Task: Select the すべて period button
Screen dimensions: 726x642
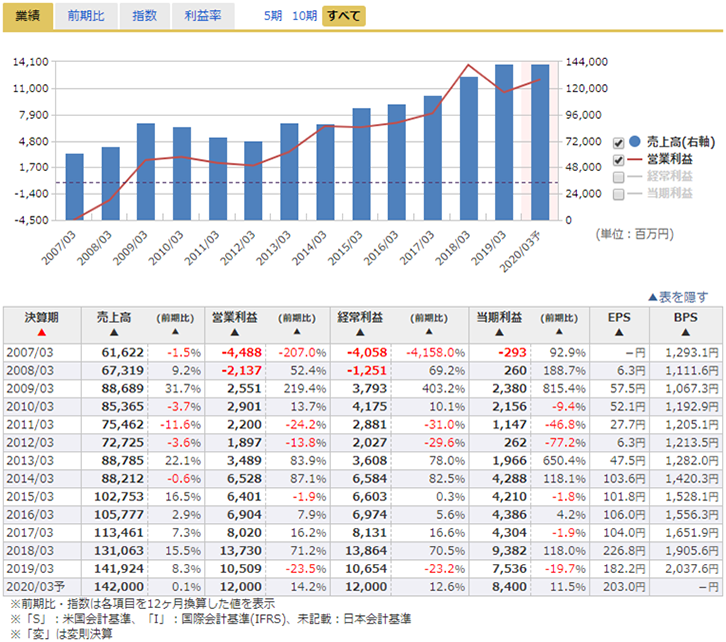Action: tap(342, 16)
